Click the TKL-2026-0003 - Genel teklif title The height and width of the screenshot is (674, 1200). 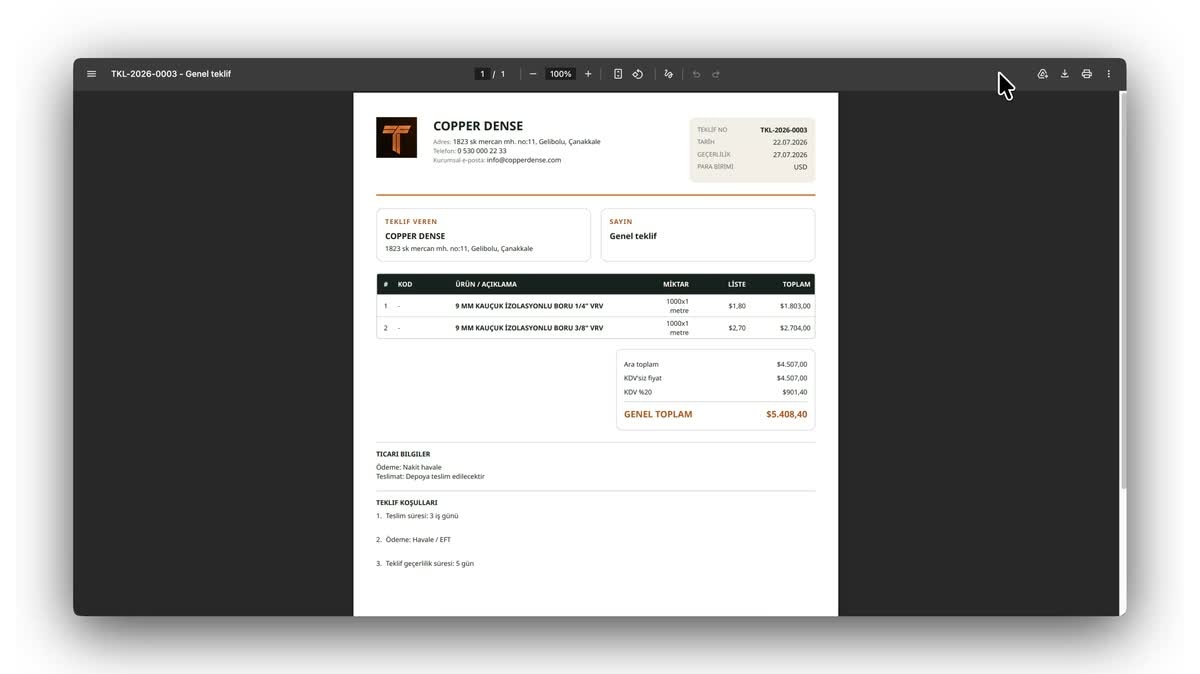coord(171,74)
